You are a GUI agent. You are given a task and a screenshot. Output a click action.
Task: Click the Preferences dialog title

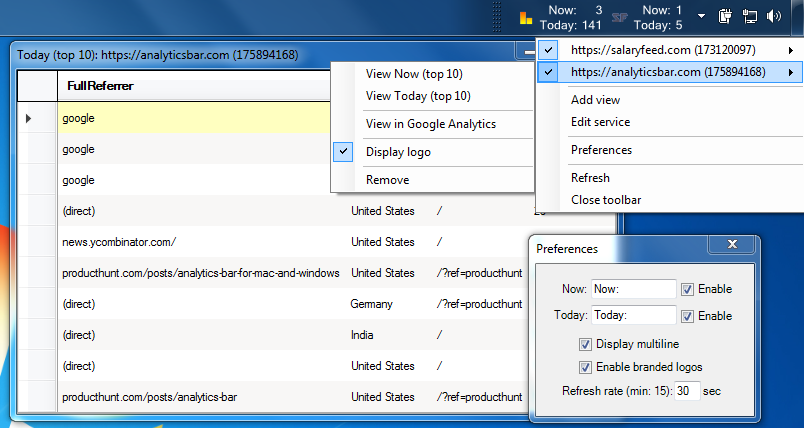(567, 249)
